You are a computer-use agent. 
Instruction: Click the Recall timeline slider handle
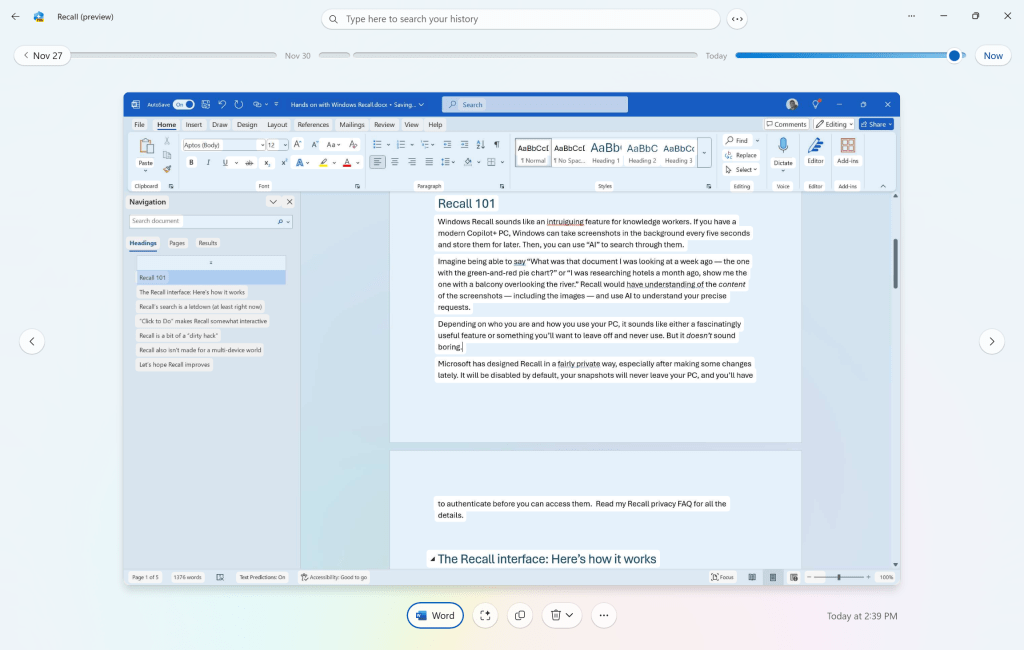[954, 56]
